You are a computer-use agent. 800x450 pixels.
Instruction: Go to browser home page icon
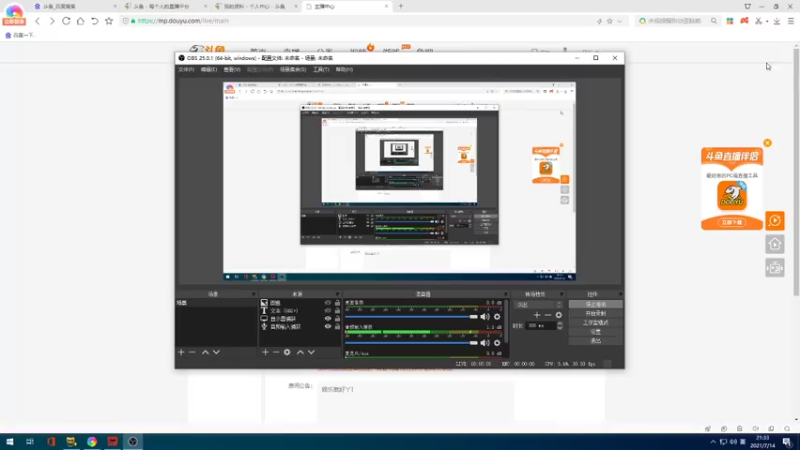80,21
